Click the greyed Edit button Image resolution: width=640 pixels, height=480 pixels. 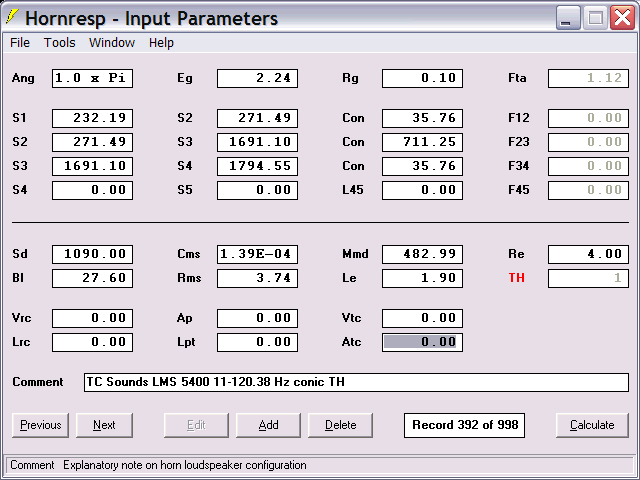196,425
